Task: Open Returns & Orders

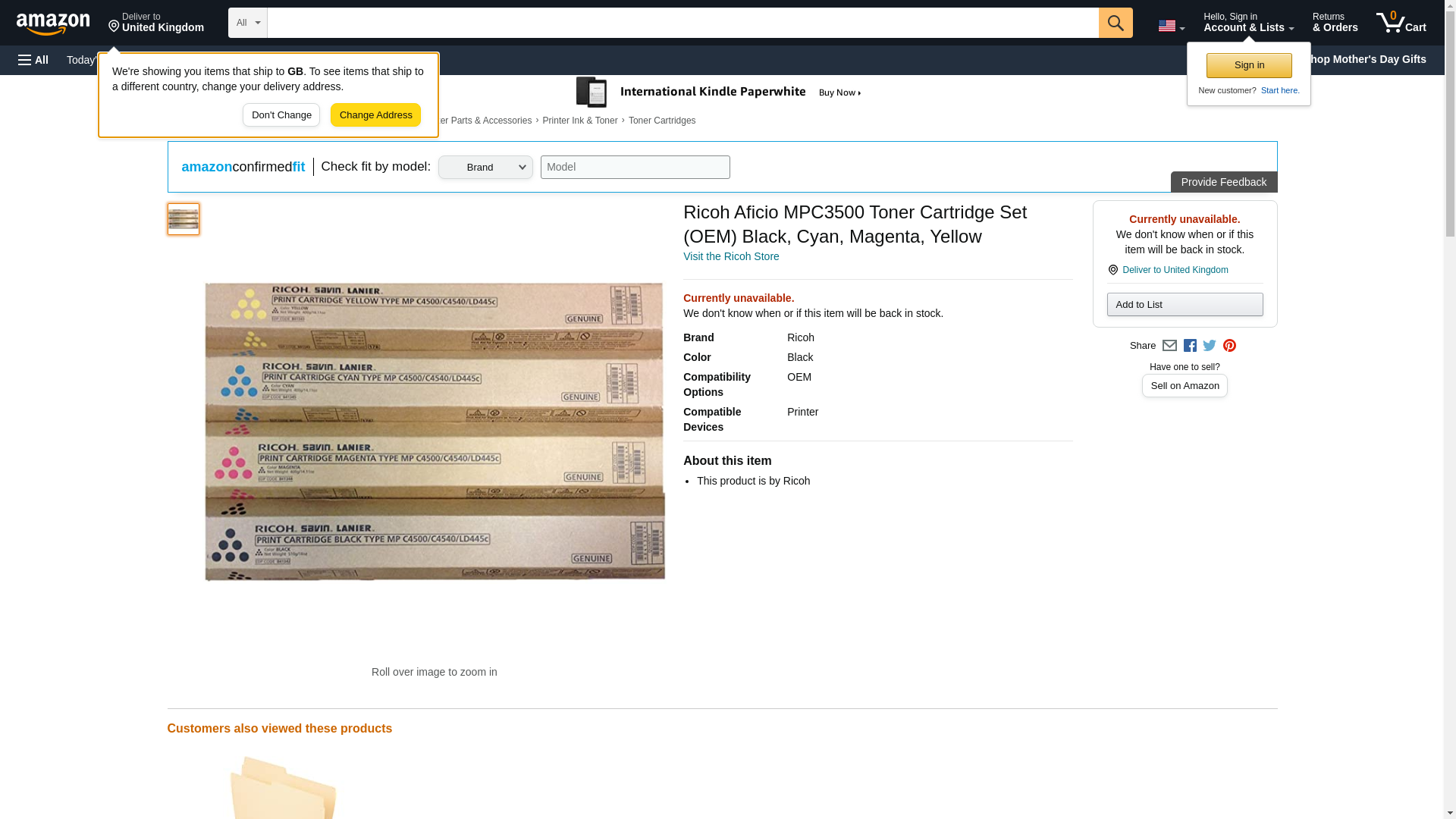Action: pyautogui.click(x=1335, y=23)
